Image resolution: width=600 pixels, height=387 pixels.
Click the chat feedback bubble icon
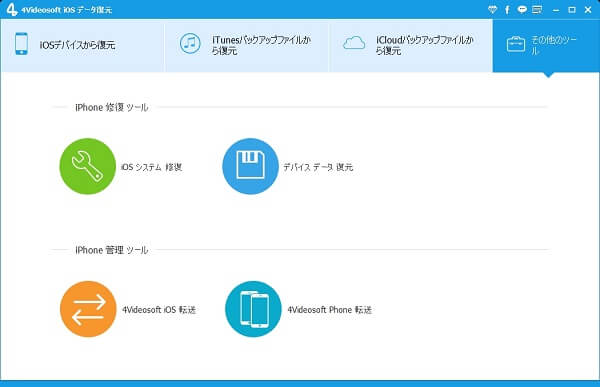click(x=522, y=10)
